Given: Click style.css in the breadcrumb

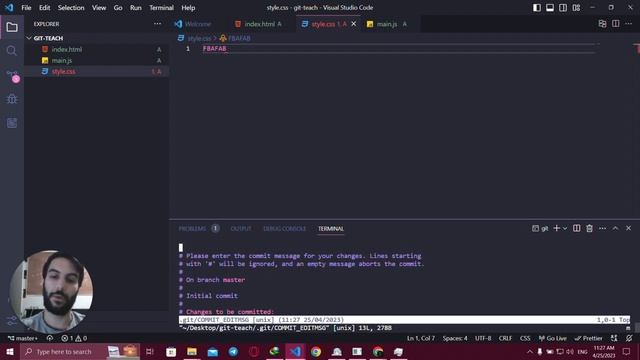Looking at the screenshot, I should click(199, 38).
